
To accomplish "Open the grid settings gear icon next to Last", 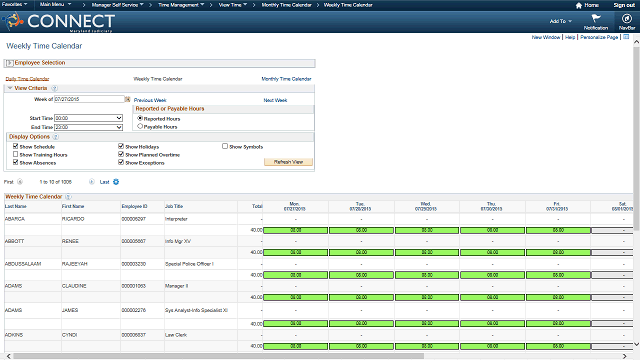I will (x=116, y=182).
